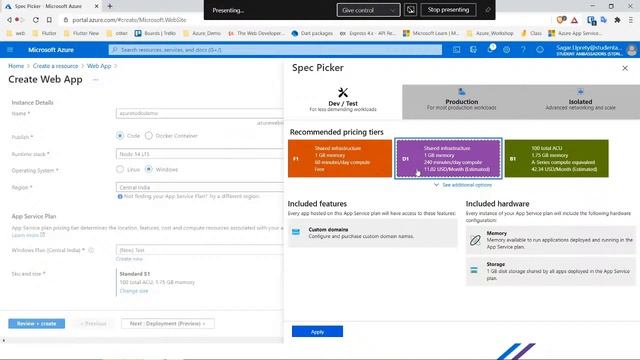This screenshot has width=640, height=360.
Task: Open Dart packages bookmark
Action: coord(312,33)
